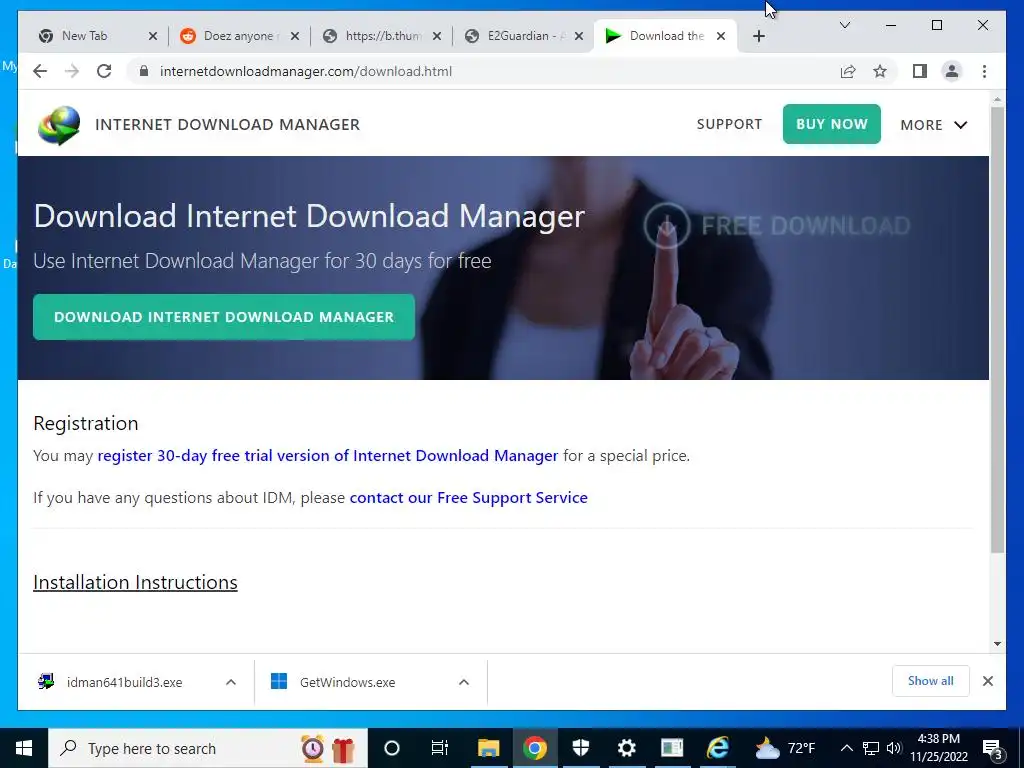Close the E2Guardian tab
Screen dimensions: 1024x768
point(579,36)
